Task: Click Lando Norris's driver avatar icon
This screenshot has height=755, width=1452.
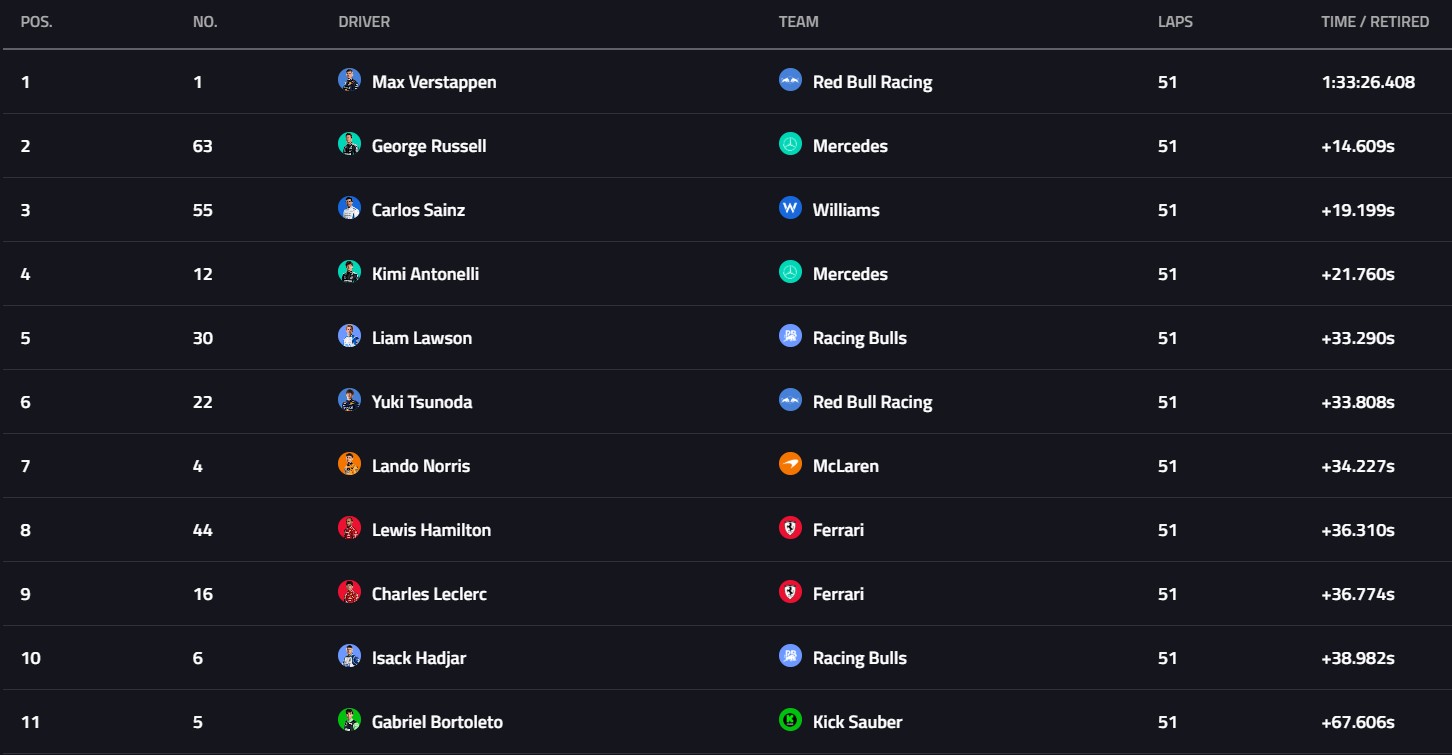Action: 349,464
